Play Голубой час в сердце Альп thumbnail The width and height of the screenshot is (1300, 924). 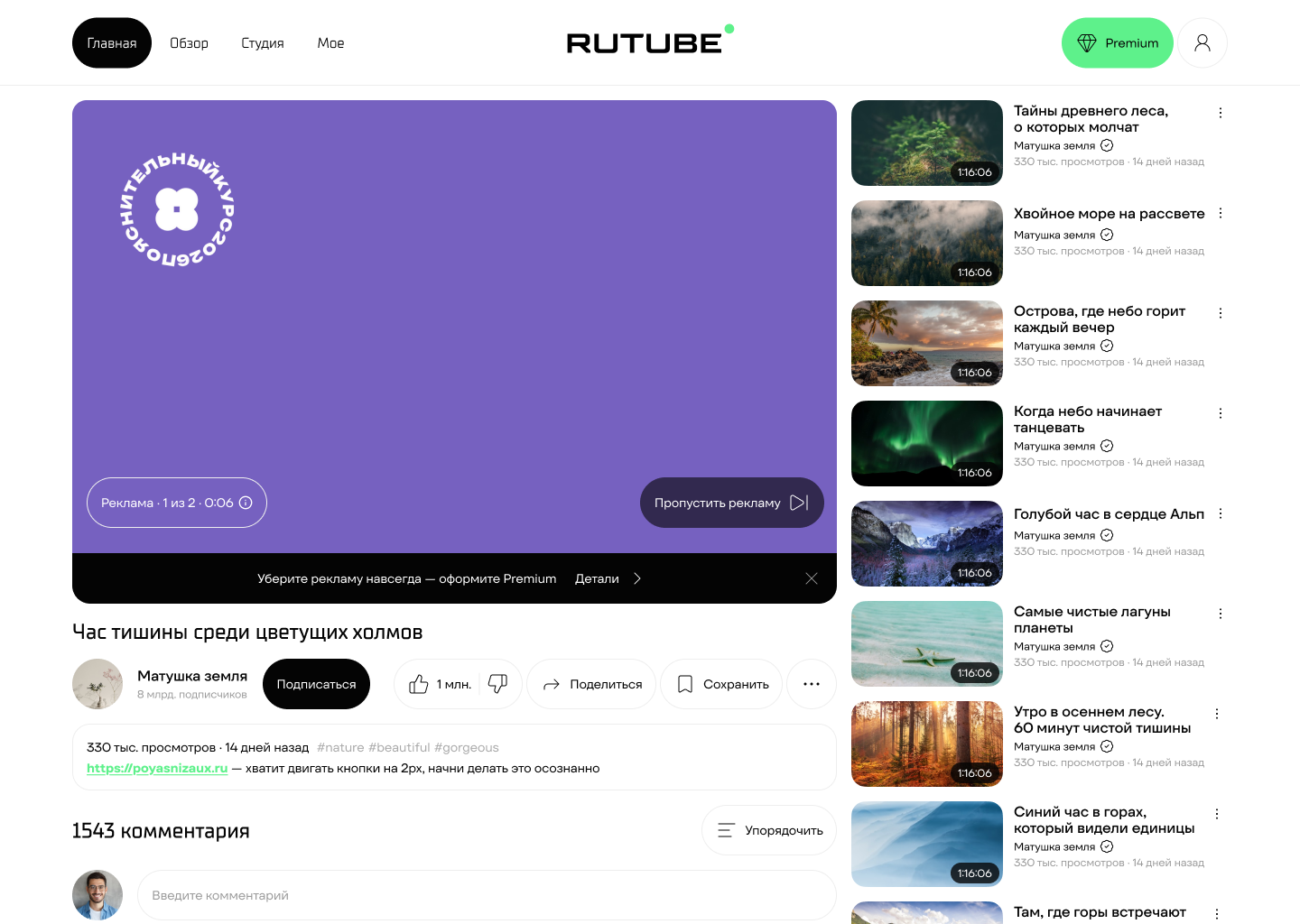tap(927, 543)
